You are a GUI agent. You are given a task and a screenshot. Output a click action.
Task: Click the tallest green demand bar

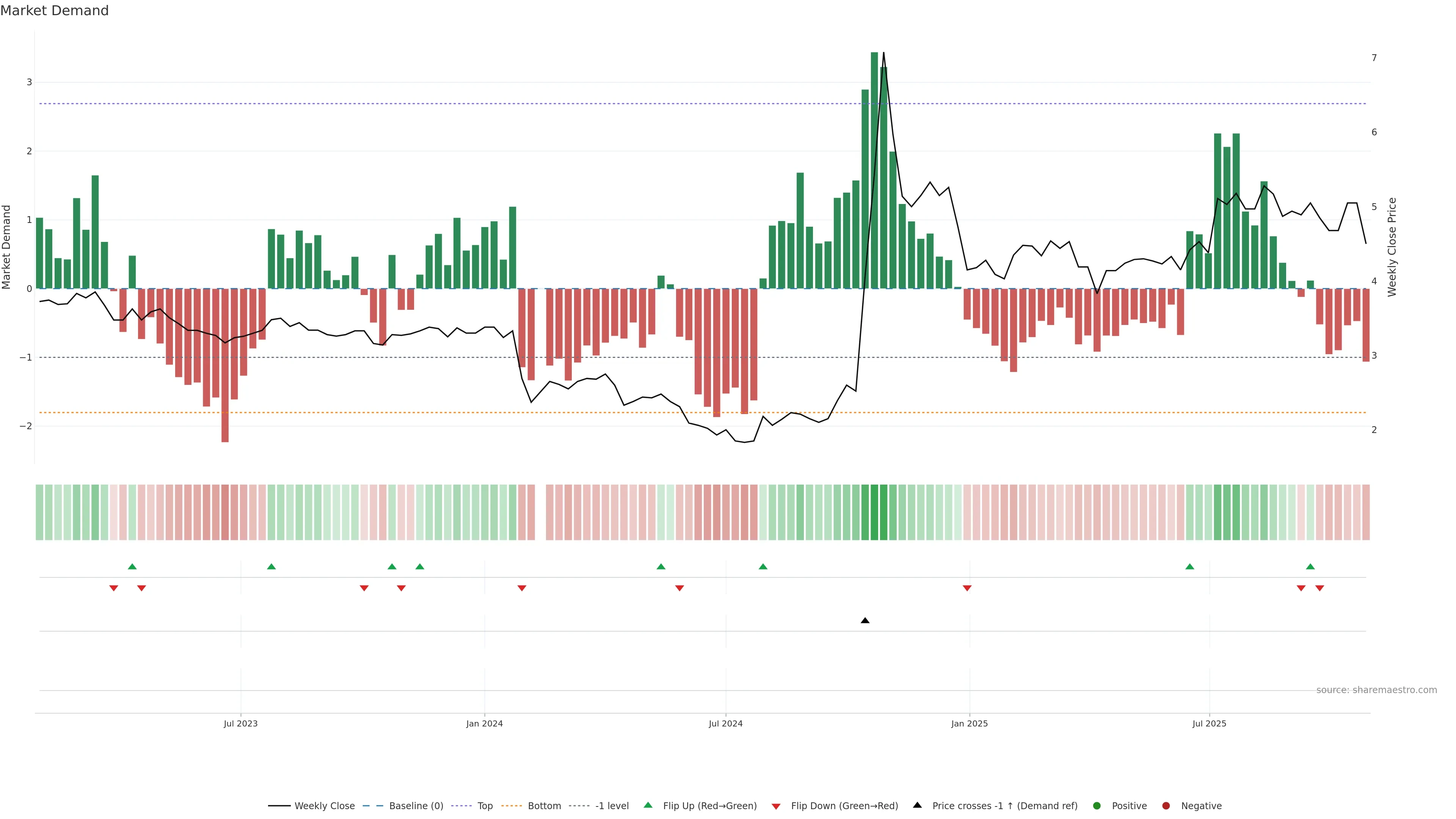pos(874,169)
